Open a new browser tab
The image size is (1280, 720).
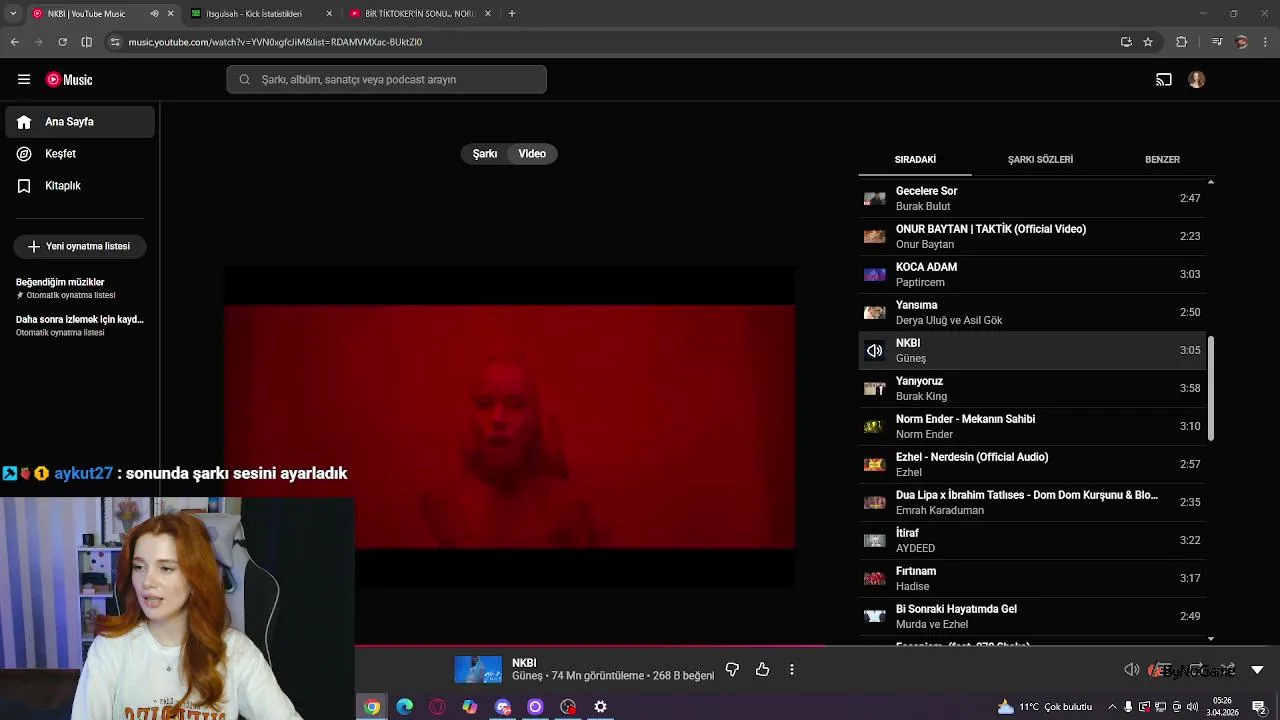point(511,14)
